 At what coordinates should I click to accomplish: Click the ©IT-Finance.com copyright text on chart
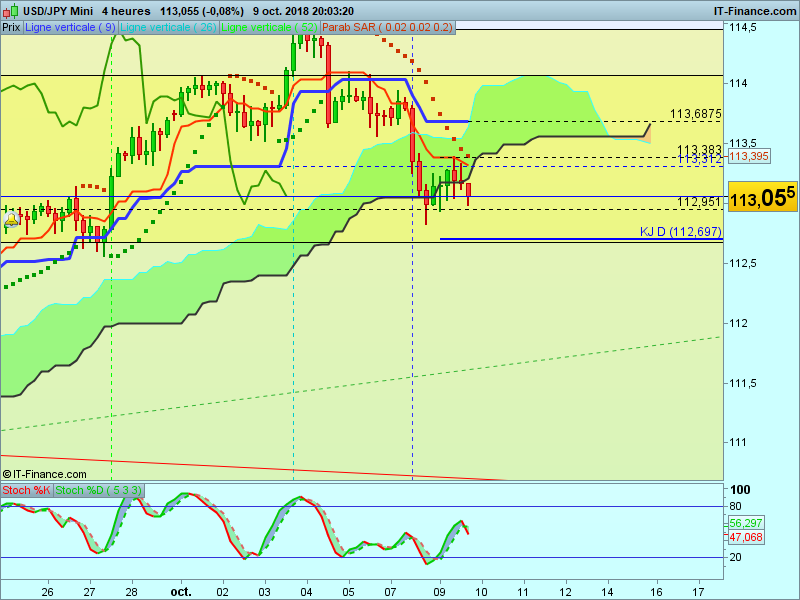tap(44, 474)
